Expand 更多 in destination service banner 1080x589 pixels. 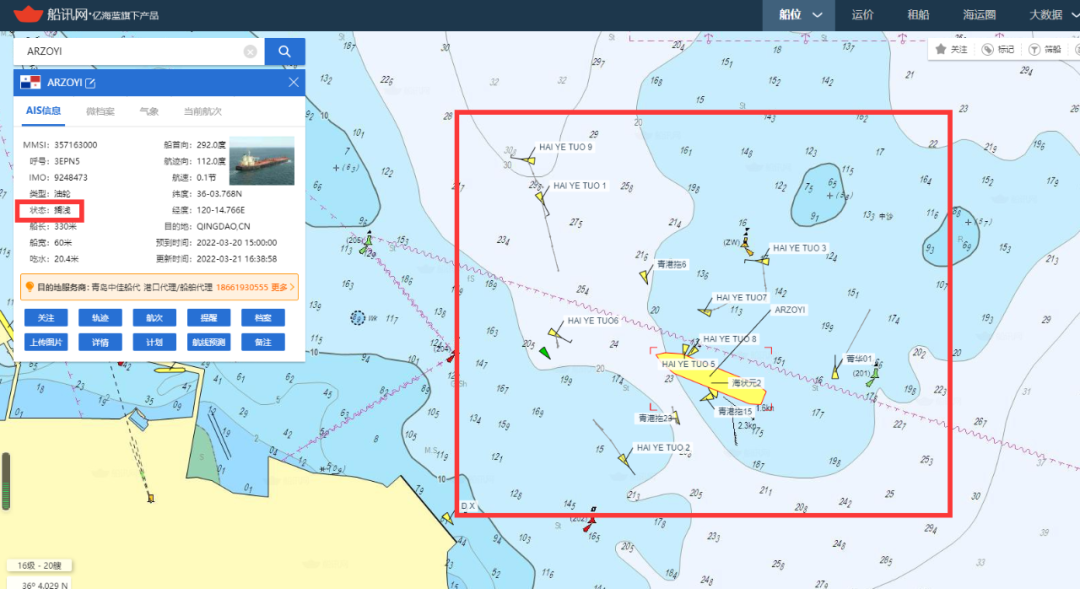coord(283,287)
